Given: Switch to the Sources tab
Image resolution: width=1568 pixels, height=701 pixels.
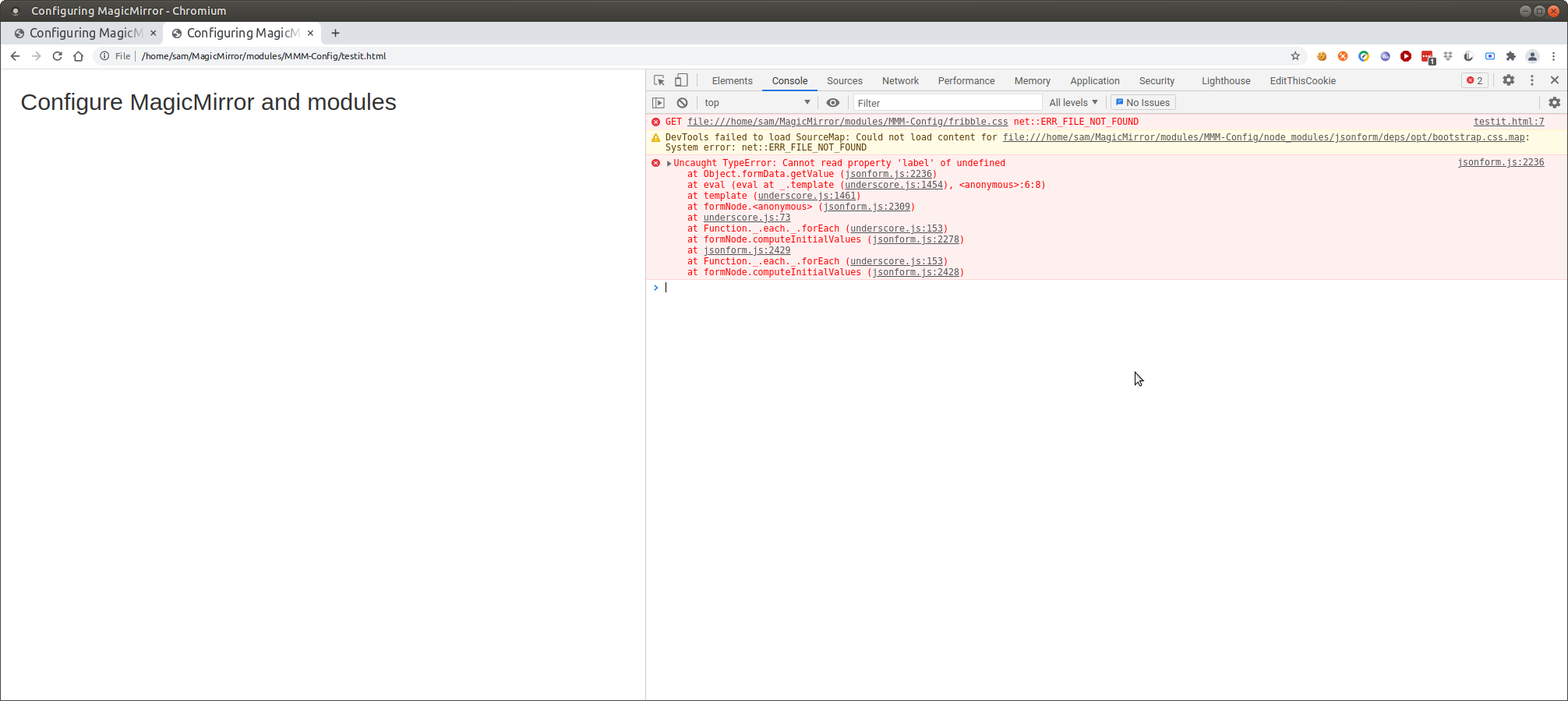Looking at the screenshot, I should point(844,81).
